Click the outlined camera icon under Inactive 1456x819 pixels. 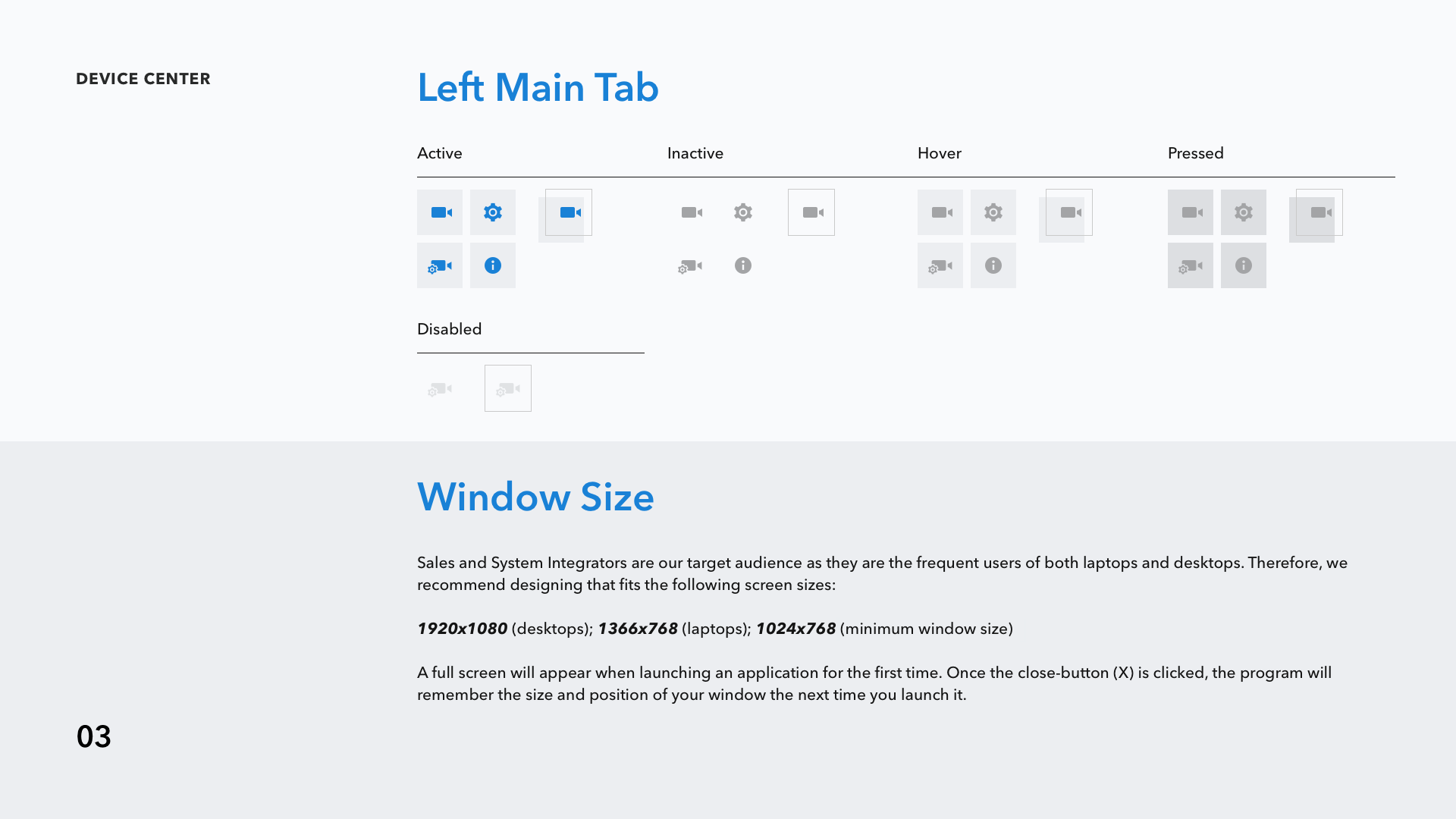tap(811, 212)
